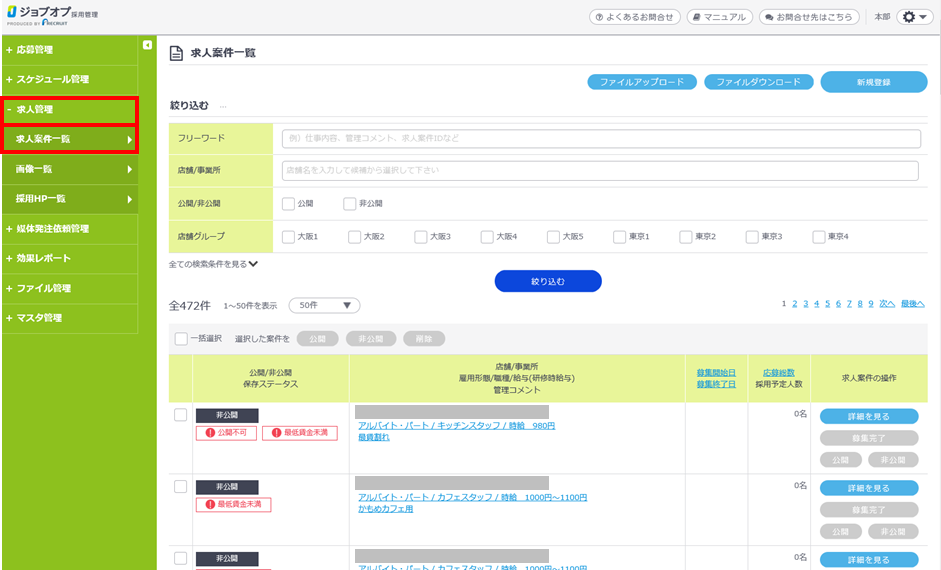Click the Job-Op logo icon
The width and height of the screenshot is (941, 570).
(x=13, y=15)
